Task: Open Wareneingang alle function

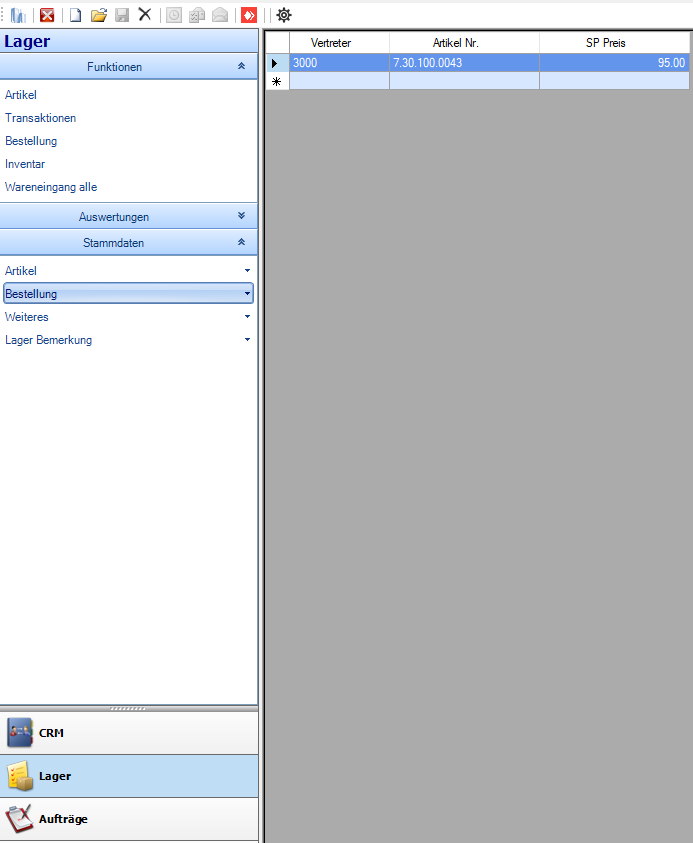Action: tap(51, 187)
